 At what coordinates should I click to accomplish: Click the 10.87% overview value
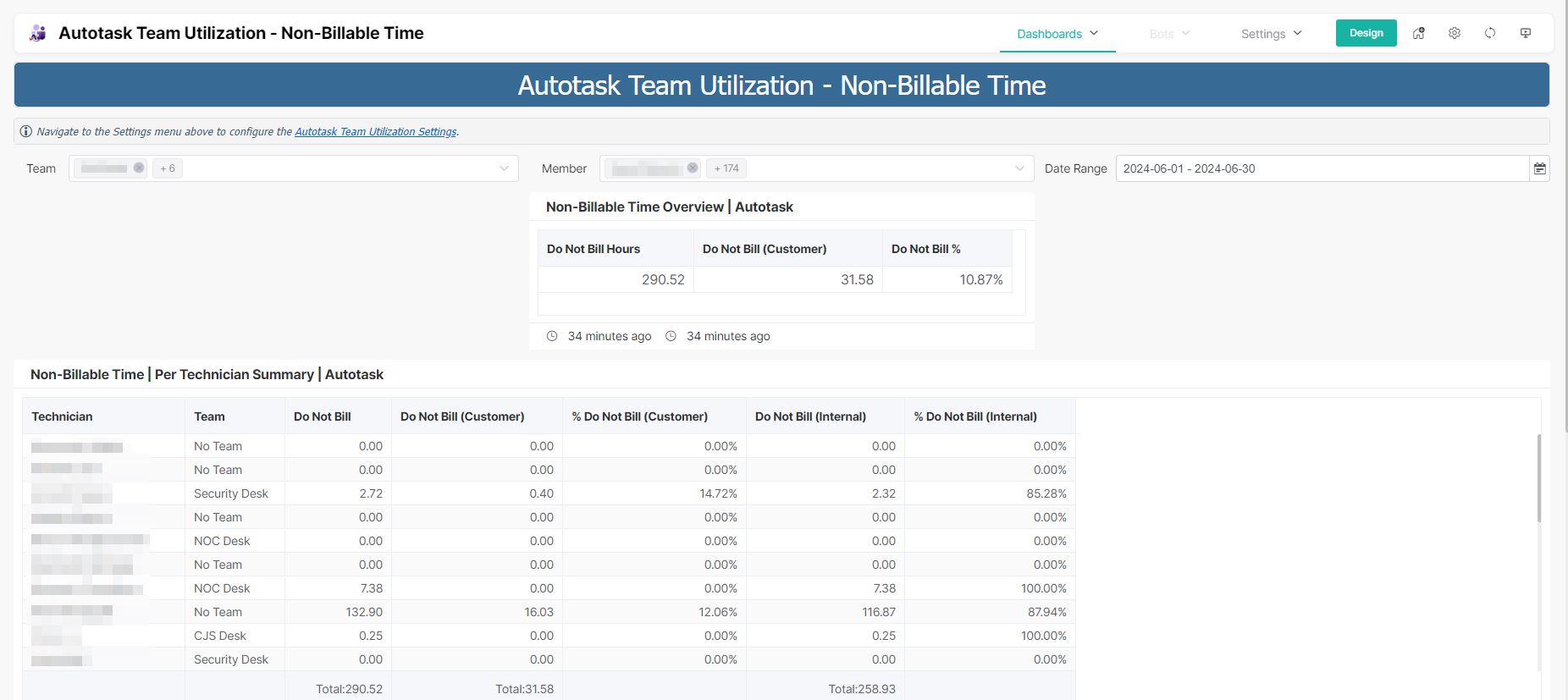coord(981,279)
